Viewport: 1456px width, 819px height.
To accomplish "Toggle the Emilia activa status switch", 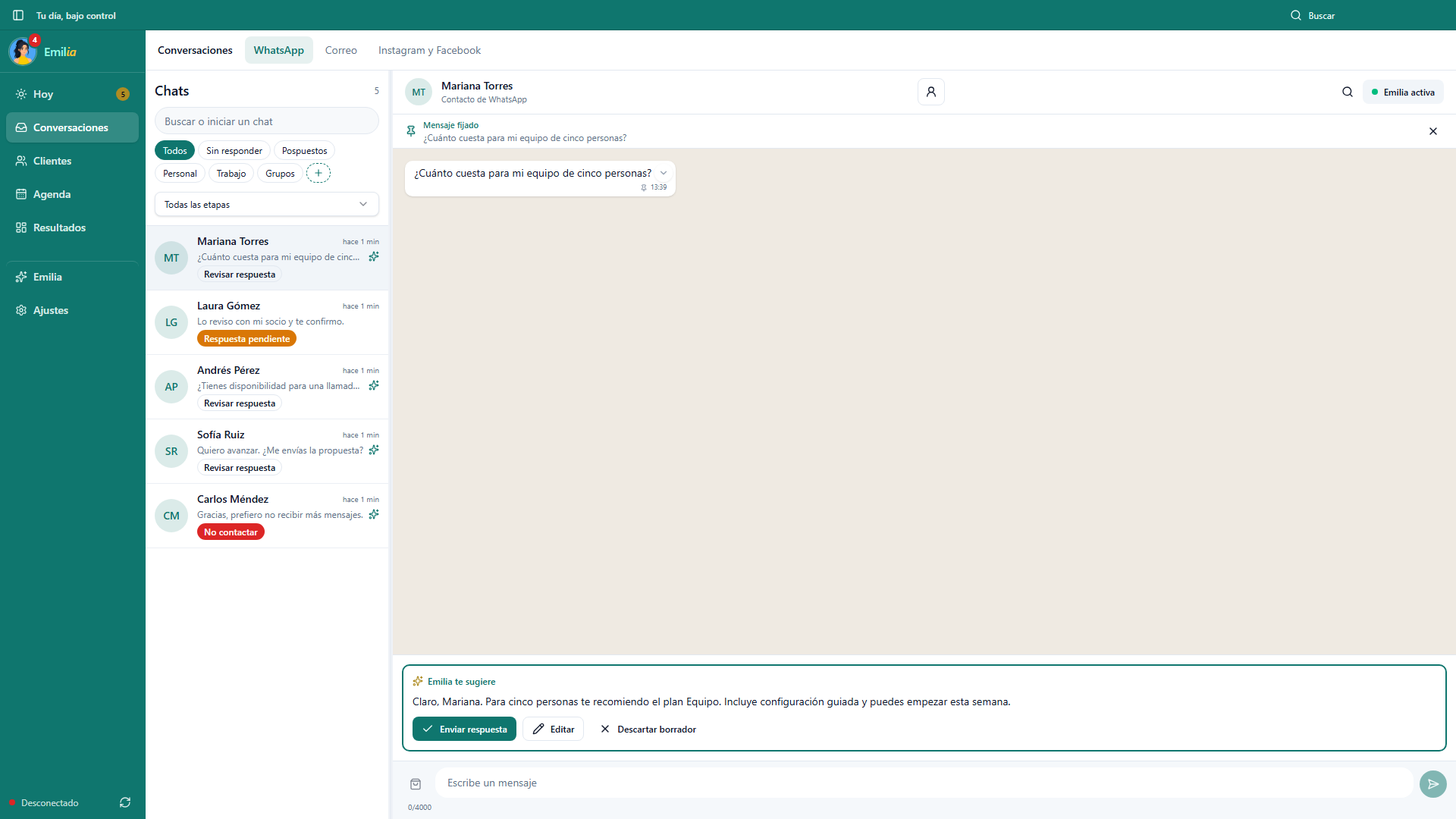I will click(1403, 92).
